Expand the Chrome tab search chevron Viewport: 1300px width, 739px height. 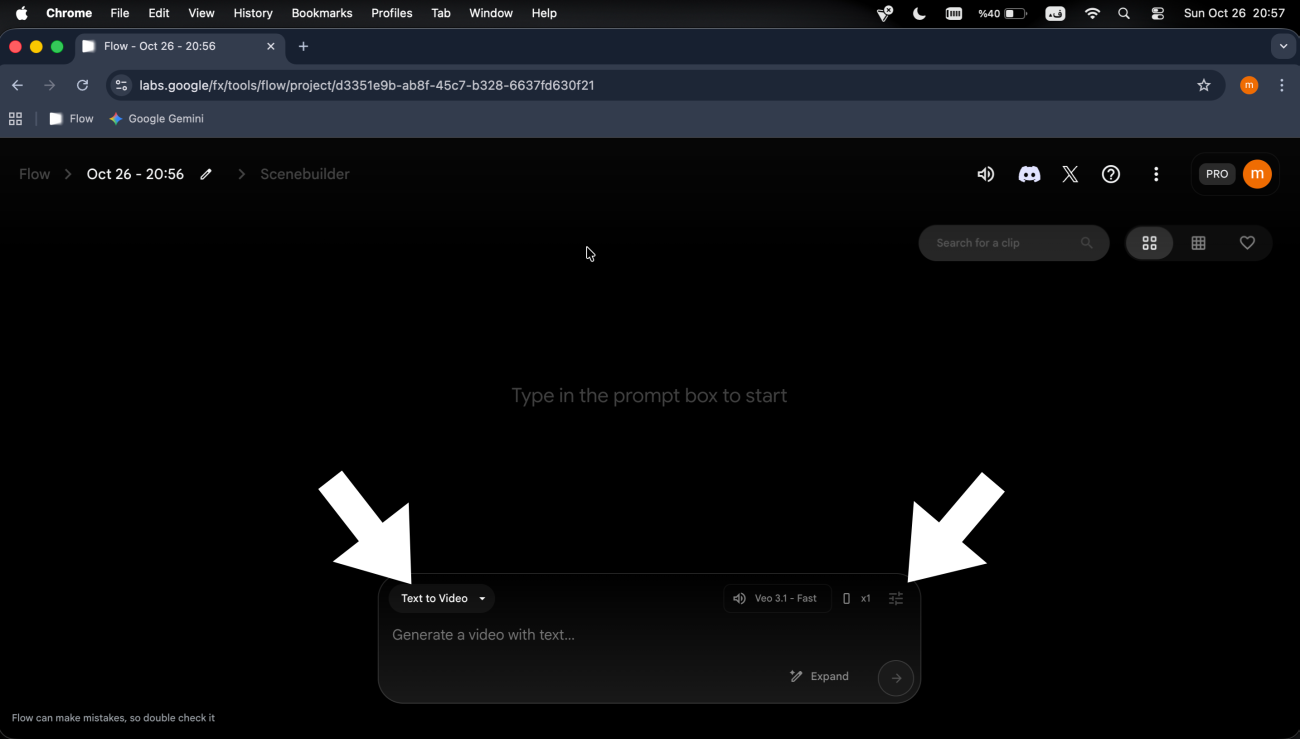[x=1283, y=46]
